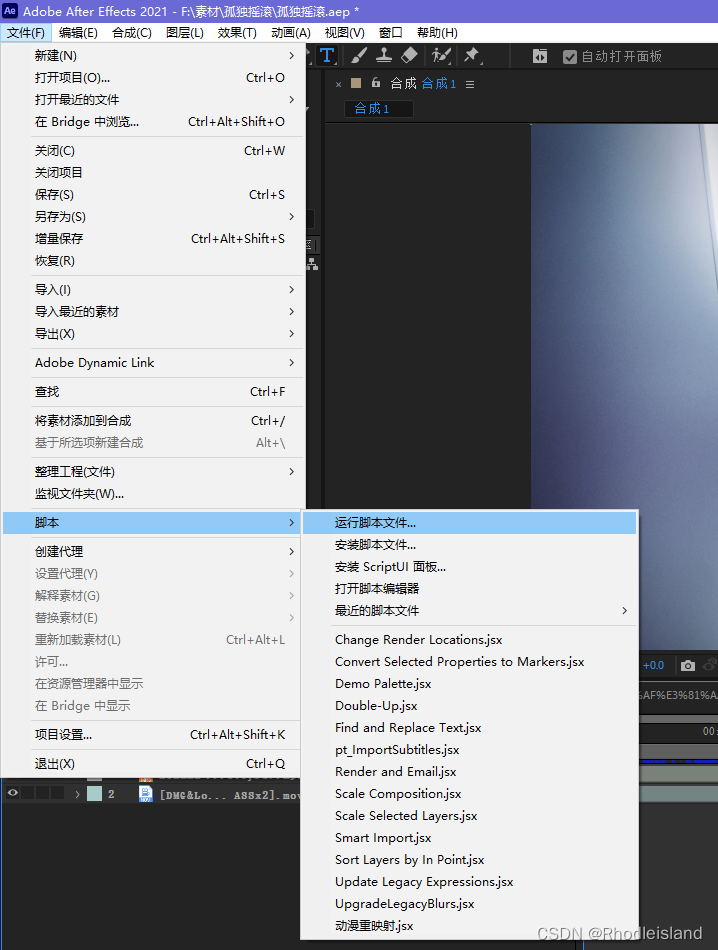Choose 运行脚本文件... from the script submenu
Viewport: 718px width, 950px height.
[470, 523]
